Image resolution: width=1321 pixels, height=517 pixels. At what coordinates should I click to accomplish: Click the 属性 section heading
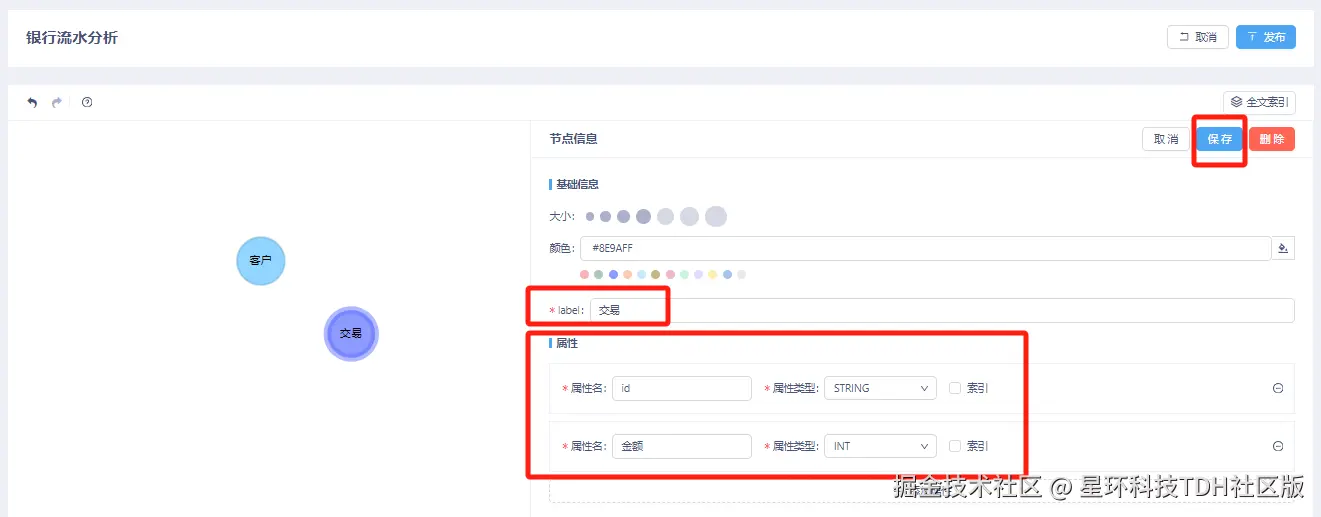click(566, 343)
